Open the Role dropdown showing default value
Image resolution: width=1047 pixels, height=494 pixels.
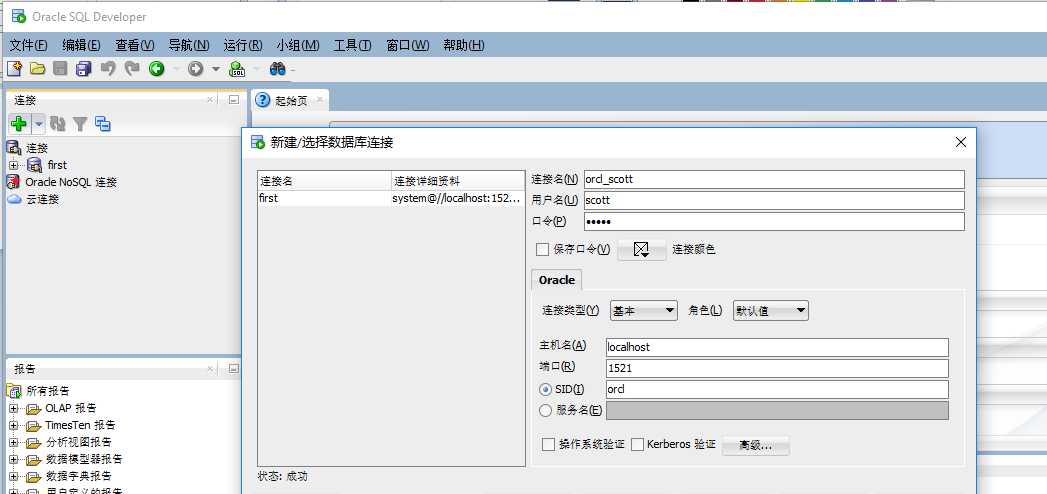tap(771, 310)
